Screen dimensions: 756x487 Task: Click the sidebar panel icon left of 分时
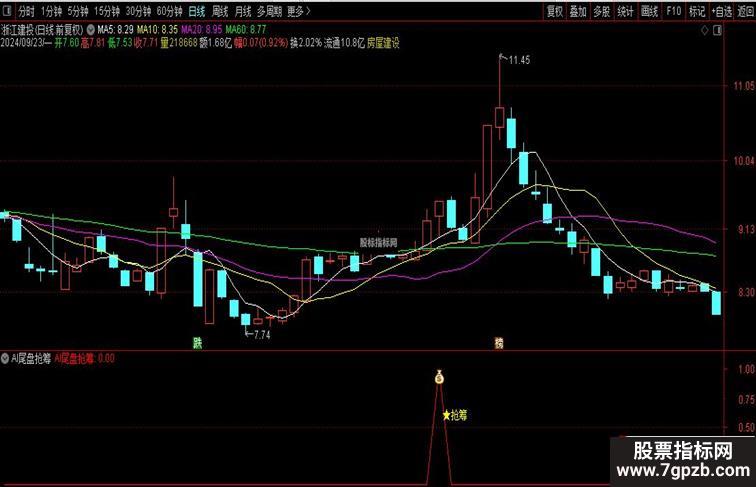(x=7, y=10)
